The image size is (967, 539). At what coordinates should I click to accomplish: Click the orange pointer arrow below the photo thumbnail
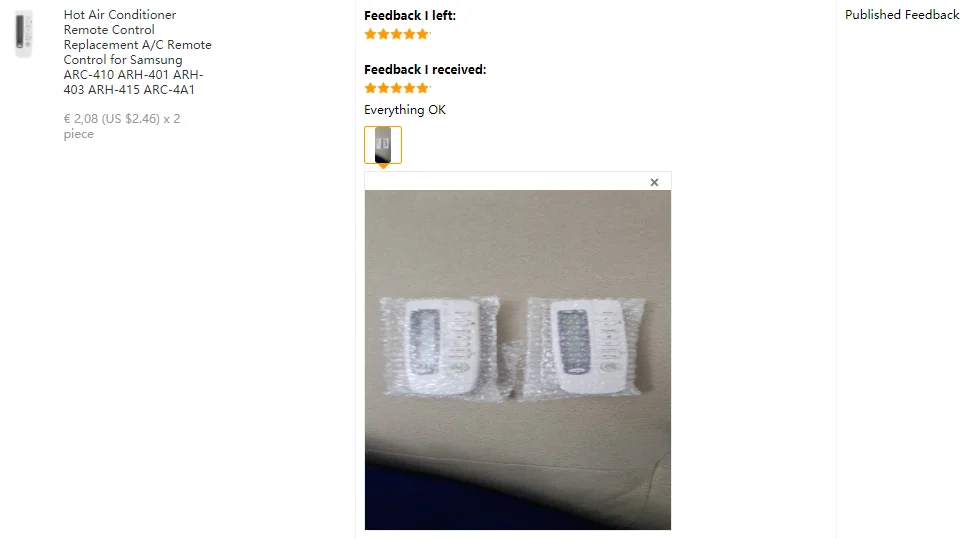(x=383, y=166)
